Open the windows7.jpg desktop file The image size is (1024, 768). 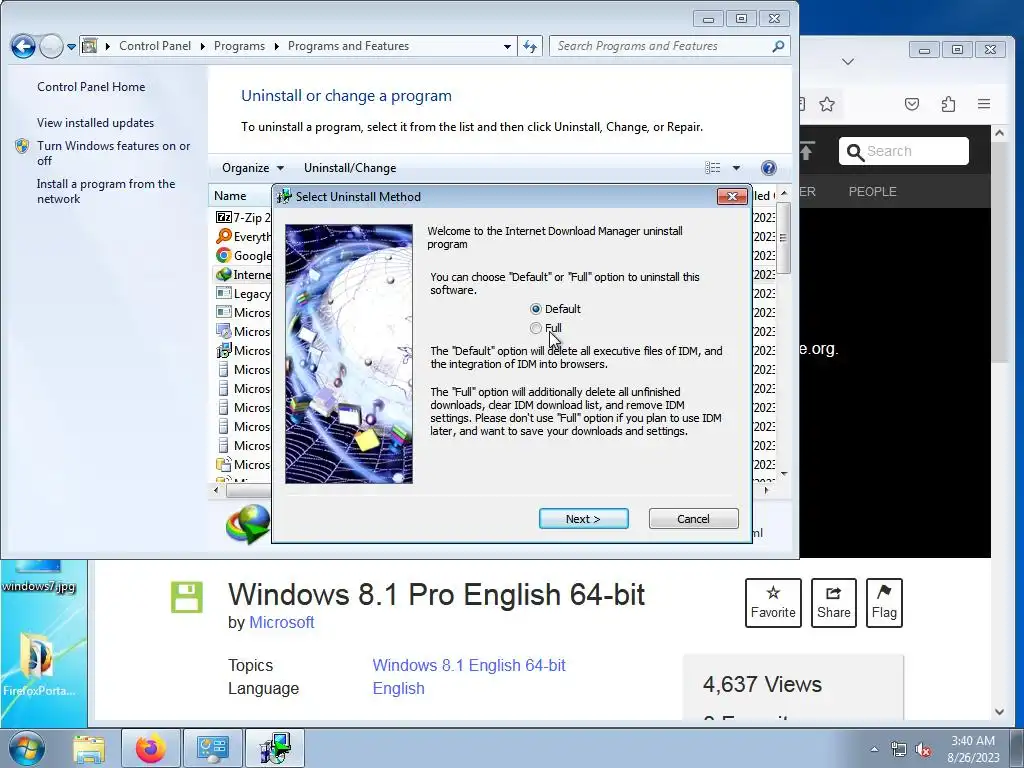click(39, 577)
